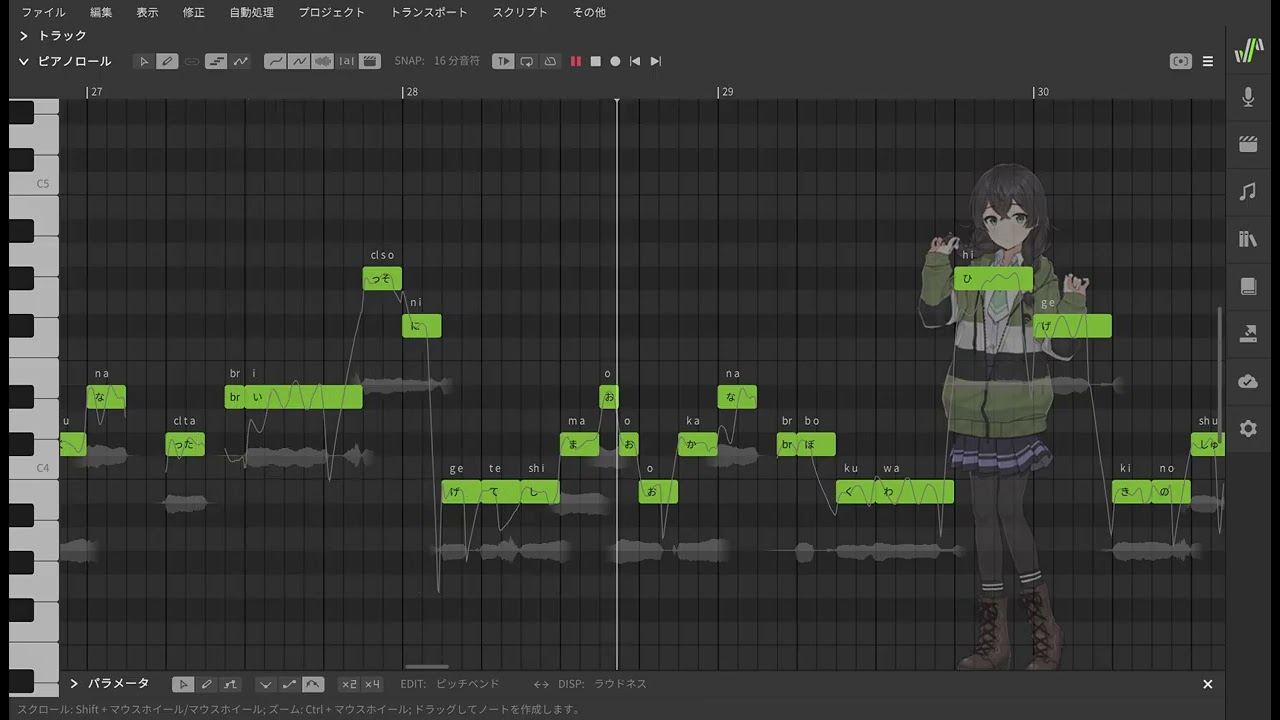The width and height of the screenshot is (1280, 720).
Task: Open the settings gear panel
Action: (x=1248, y=429)
